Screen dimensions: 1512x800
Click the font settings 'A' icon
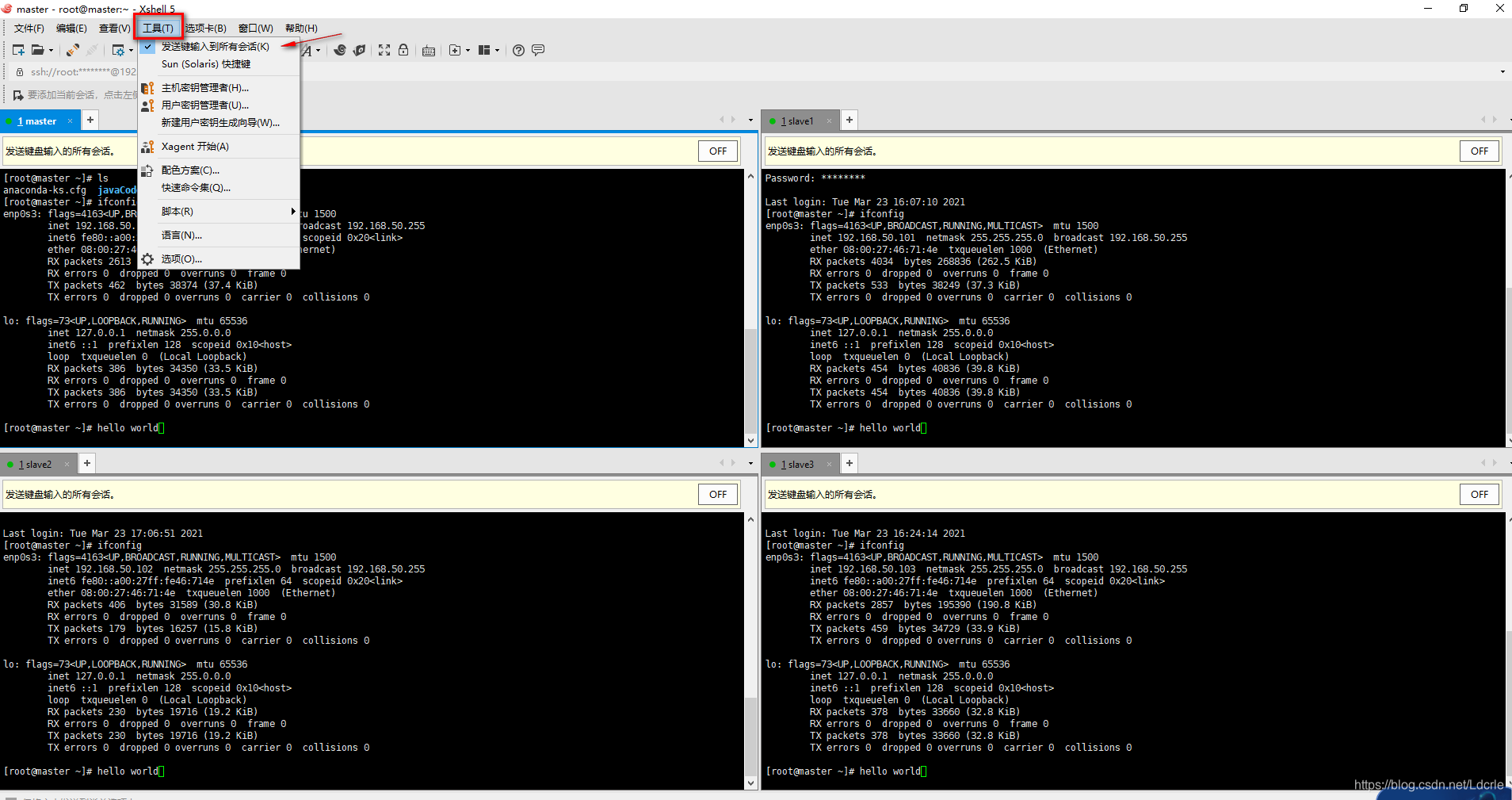307,51
